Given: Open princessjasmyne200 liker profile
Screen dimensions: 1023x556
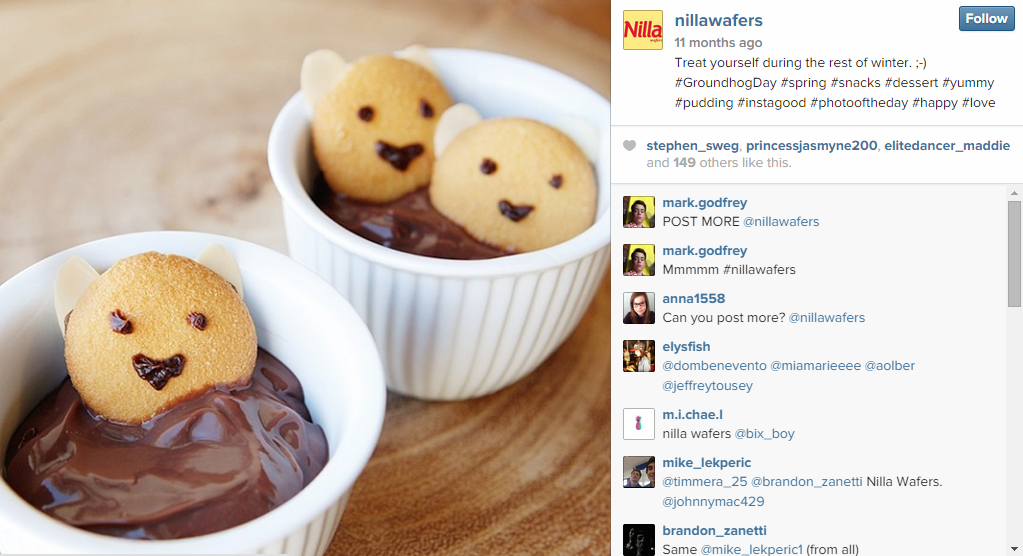Looking at the screenshot, I should click(x=812, y=146).
